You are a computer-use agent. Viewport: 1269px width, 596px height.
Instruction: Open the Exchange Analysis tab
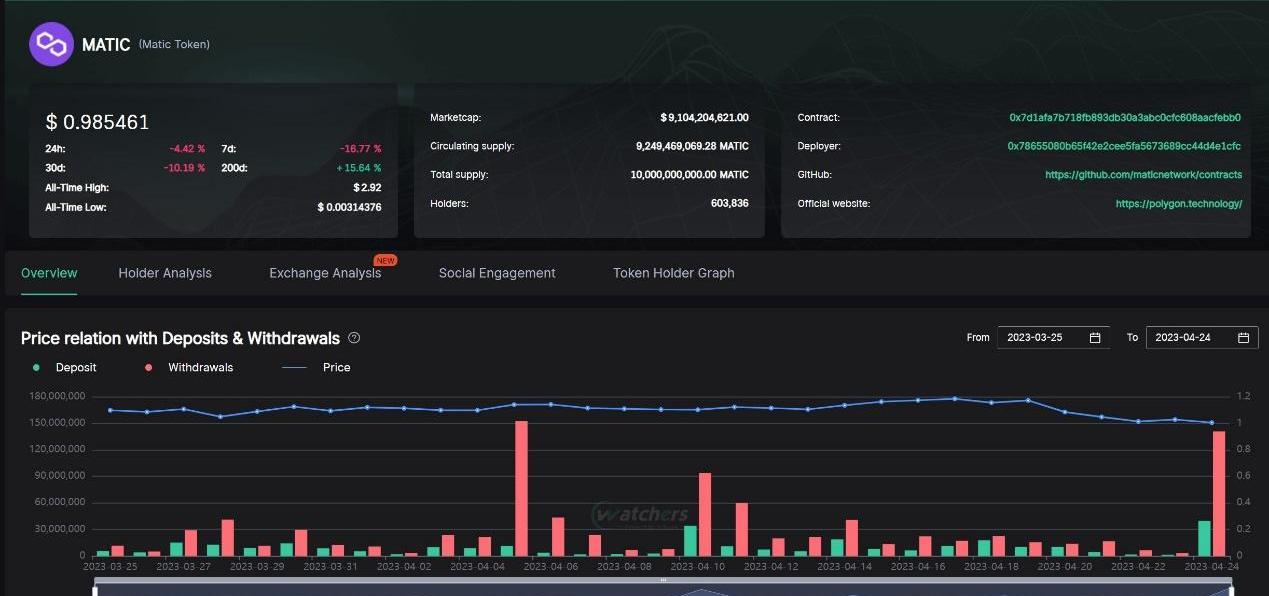click(325, 273)
